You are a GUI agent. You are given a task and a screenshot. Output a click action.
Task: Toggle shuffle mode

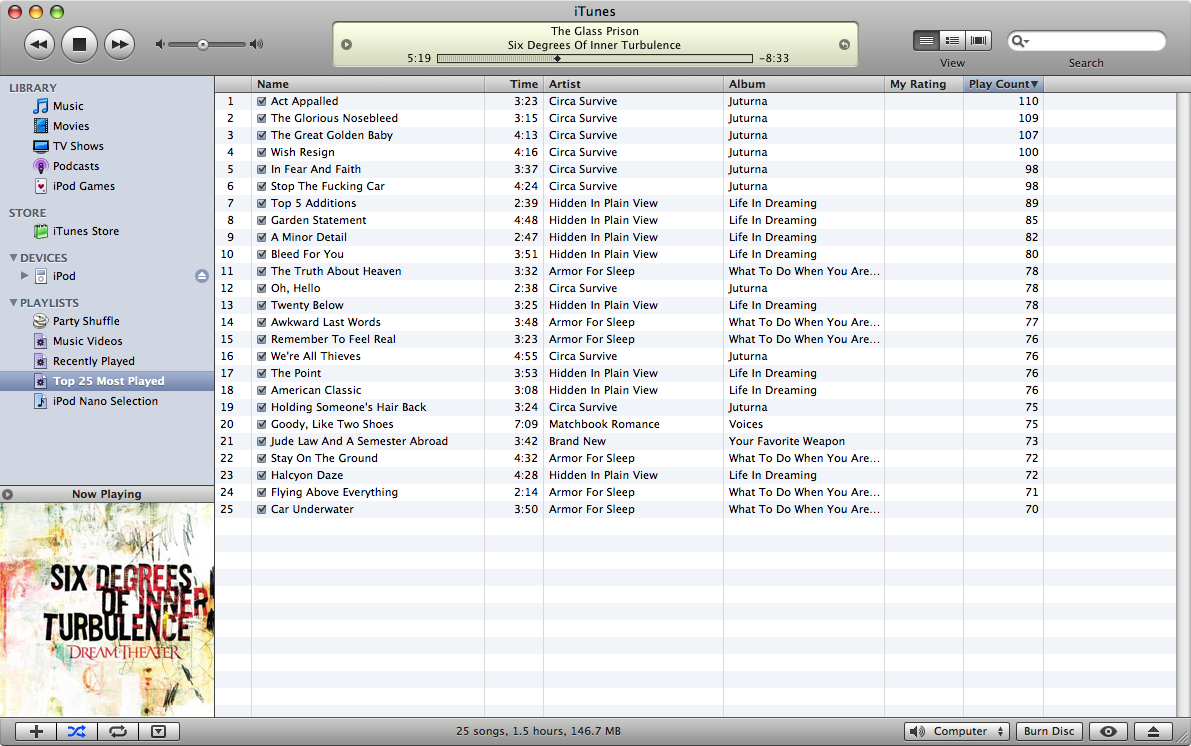tap(77, 732)
